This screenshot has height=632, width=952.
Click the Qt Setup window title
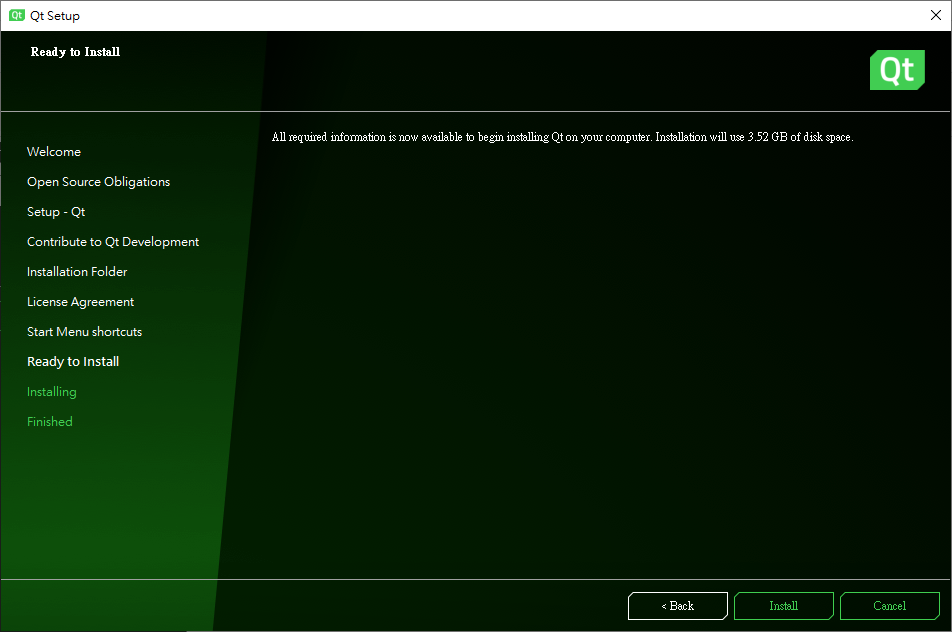point(55,16)
